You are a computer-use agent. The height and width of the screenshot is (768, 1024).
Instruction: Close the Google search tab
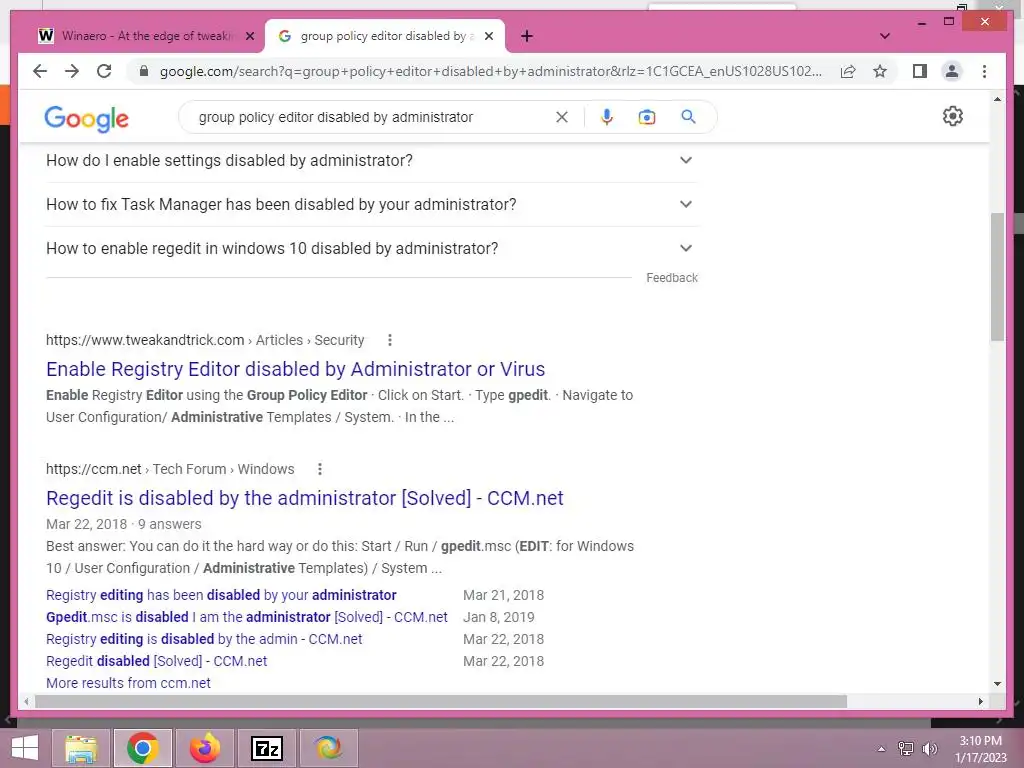coord(488,36)
